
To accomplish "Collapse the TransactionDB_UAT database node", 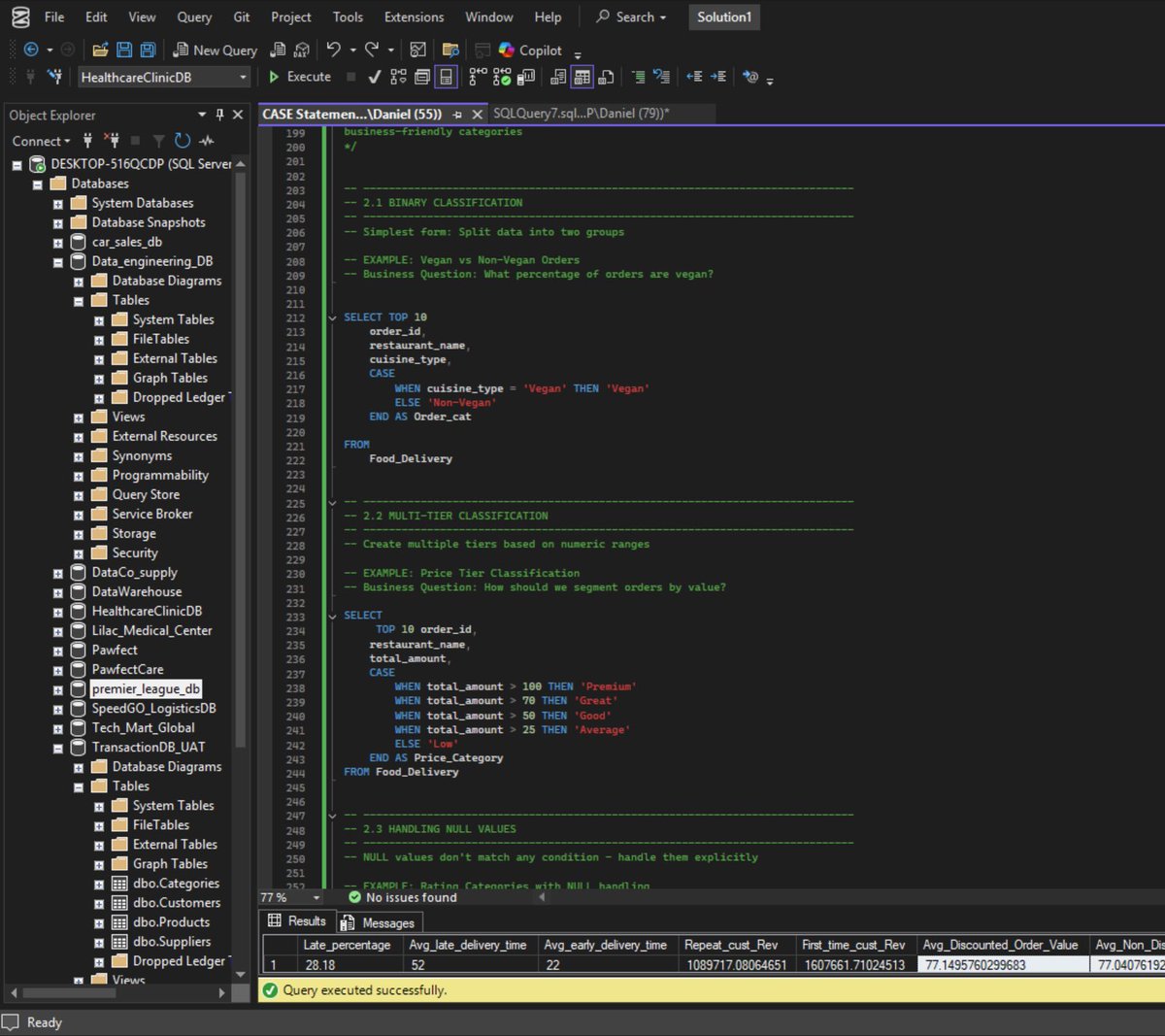I will tap(57, 748).
